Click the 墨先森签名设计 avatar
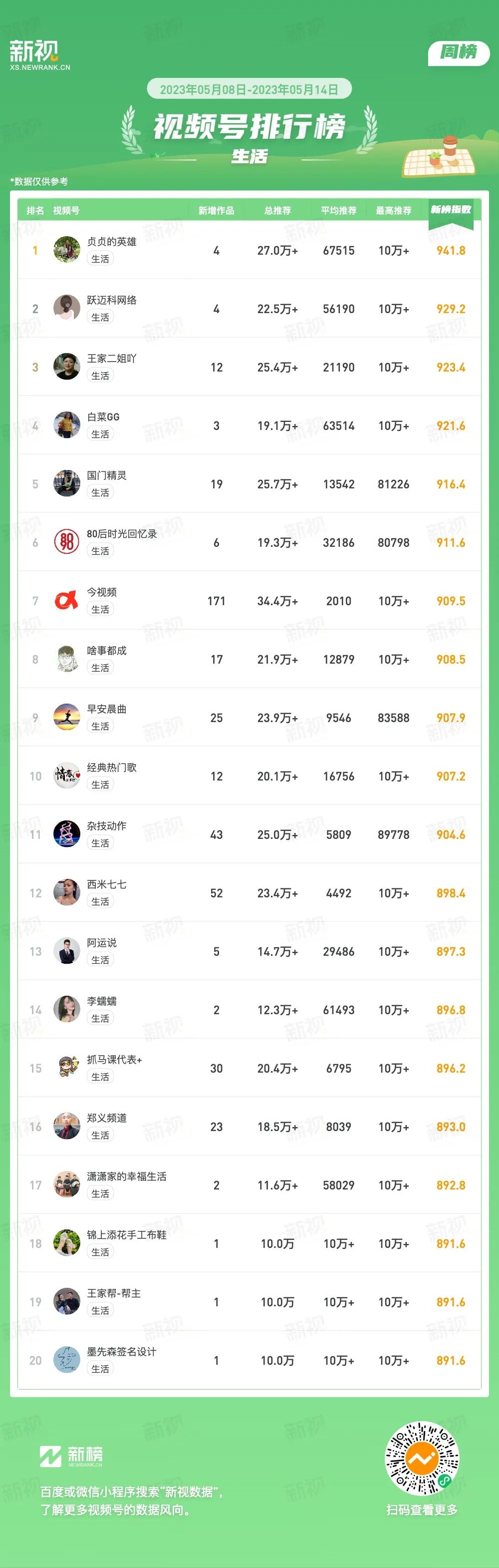499x1568 pixels. (67, 1360)
